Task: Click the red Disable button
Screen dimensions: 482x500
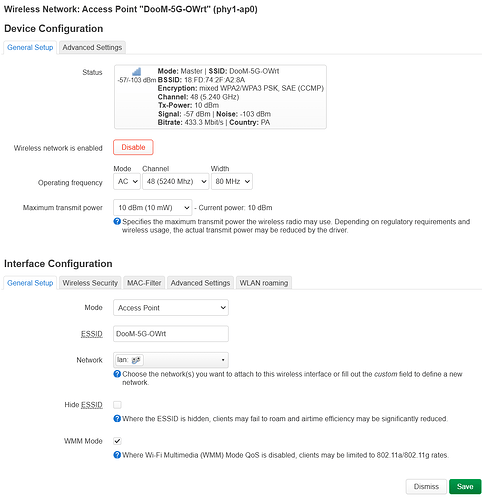Action: [133, 147]
